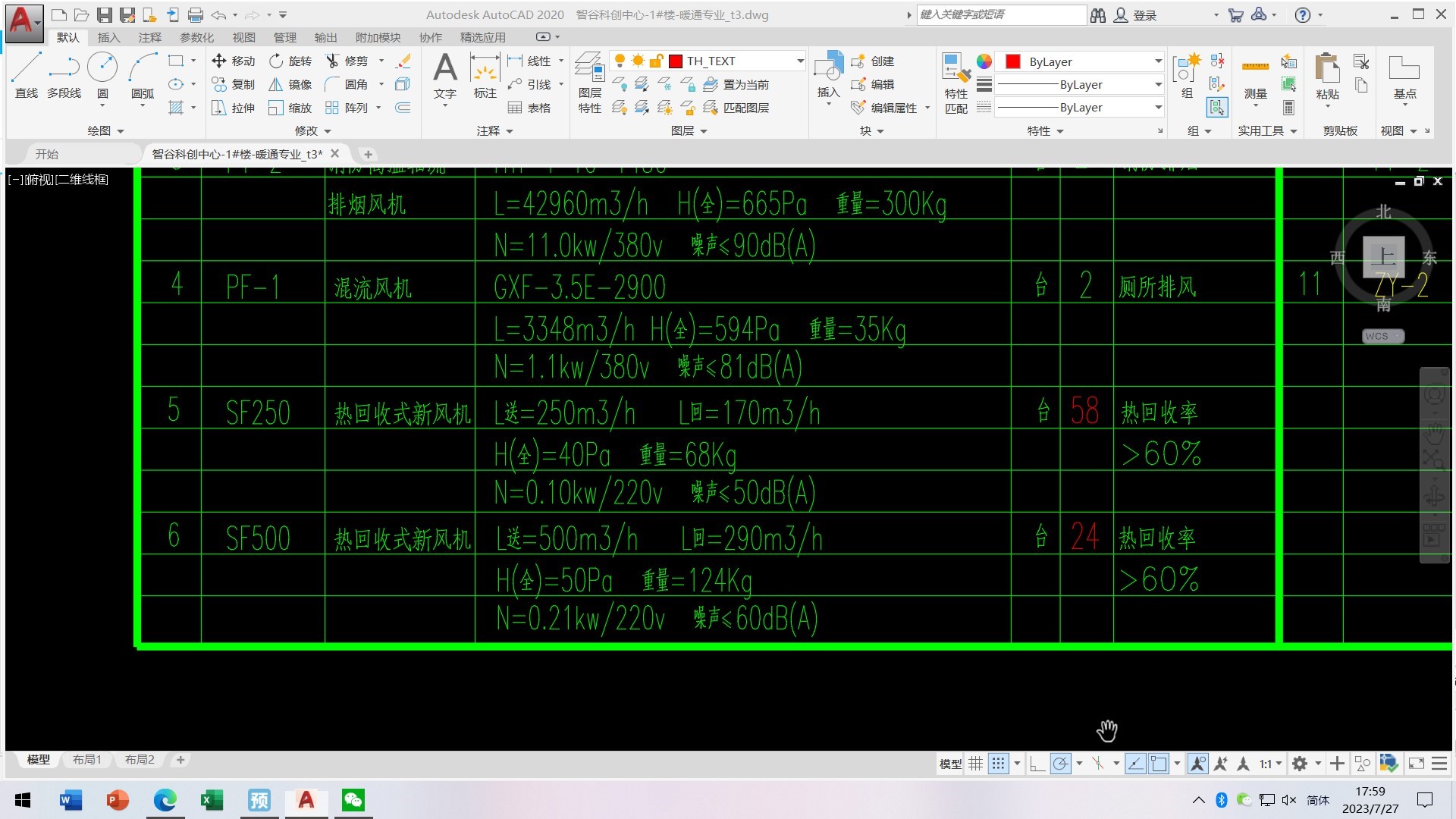
Task: Click 置为当前 (Make Current) button
Action: [x=736, y=84]
